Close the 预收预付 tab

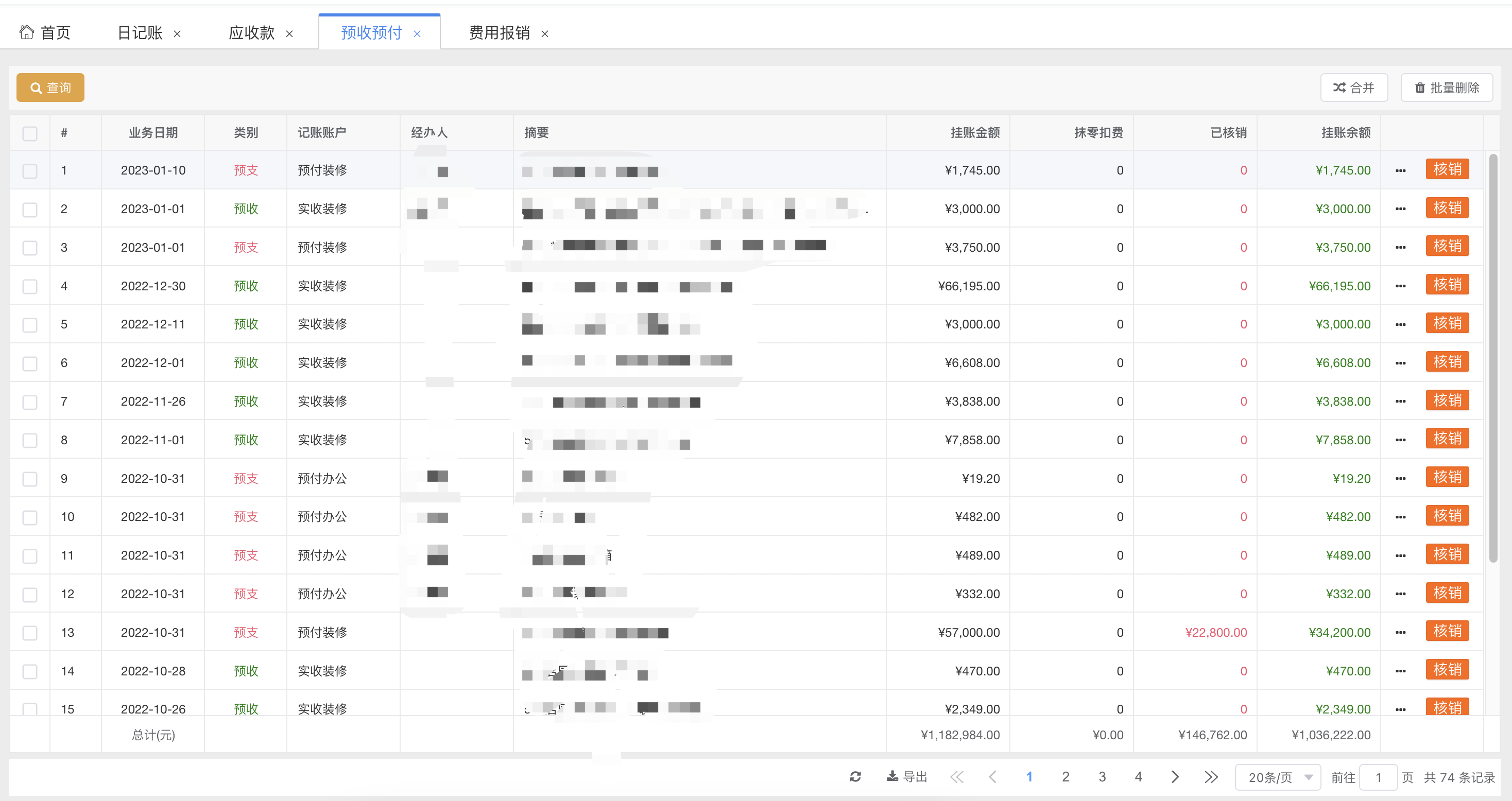417,34
